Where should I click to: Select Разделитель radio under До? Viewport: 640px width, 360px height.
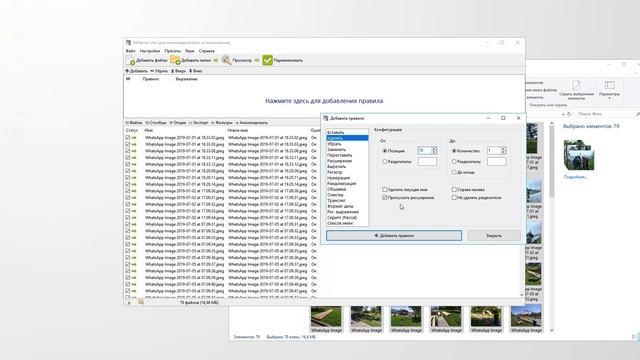pyautogui.click(x=454, y=162)
